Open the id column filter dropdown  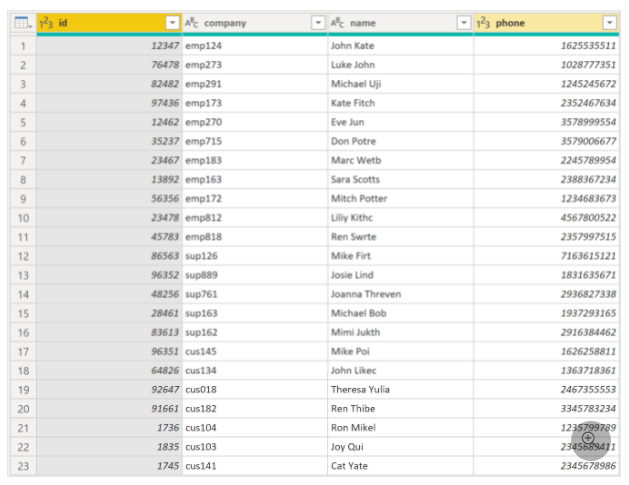pos(172,23)
